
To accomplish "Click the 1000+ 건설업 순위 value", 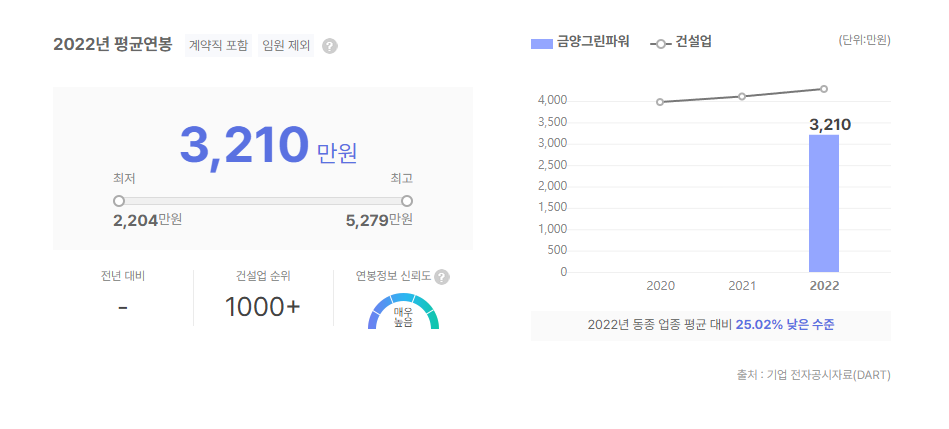I will [263, 307].
